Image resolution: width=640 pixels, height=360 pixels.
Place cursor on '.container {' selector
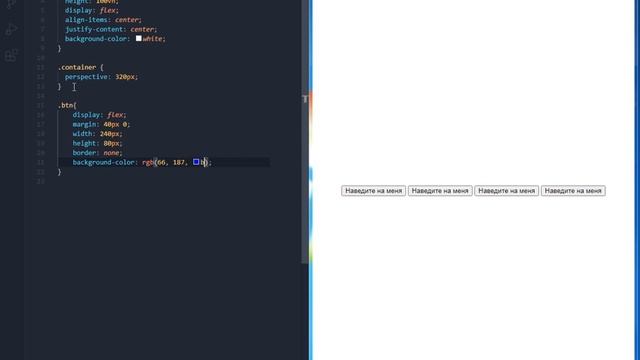(81, 67)
